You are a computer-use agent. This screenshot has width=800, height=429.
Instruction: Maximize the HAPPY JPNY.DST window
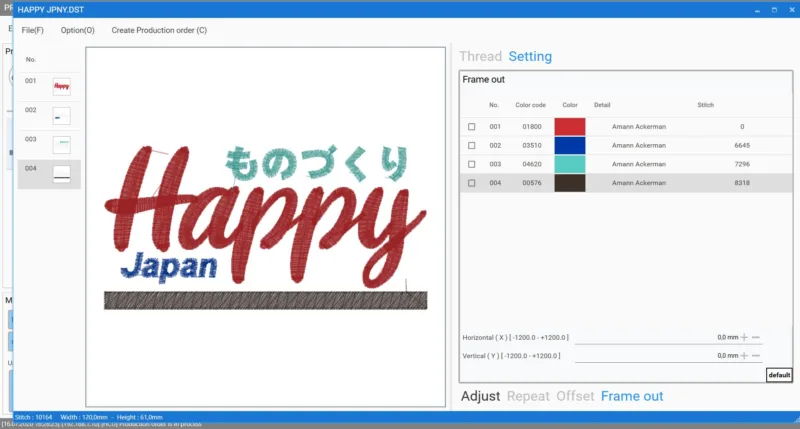tap(774, 10)
